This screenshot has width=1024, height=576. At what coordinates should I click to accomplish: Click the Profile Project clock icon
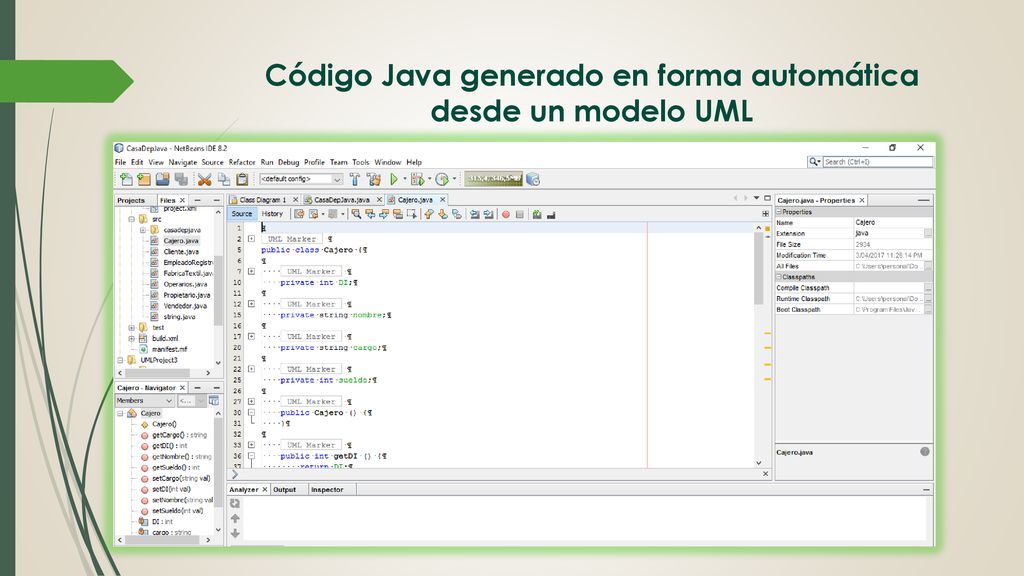point(442,179)
